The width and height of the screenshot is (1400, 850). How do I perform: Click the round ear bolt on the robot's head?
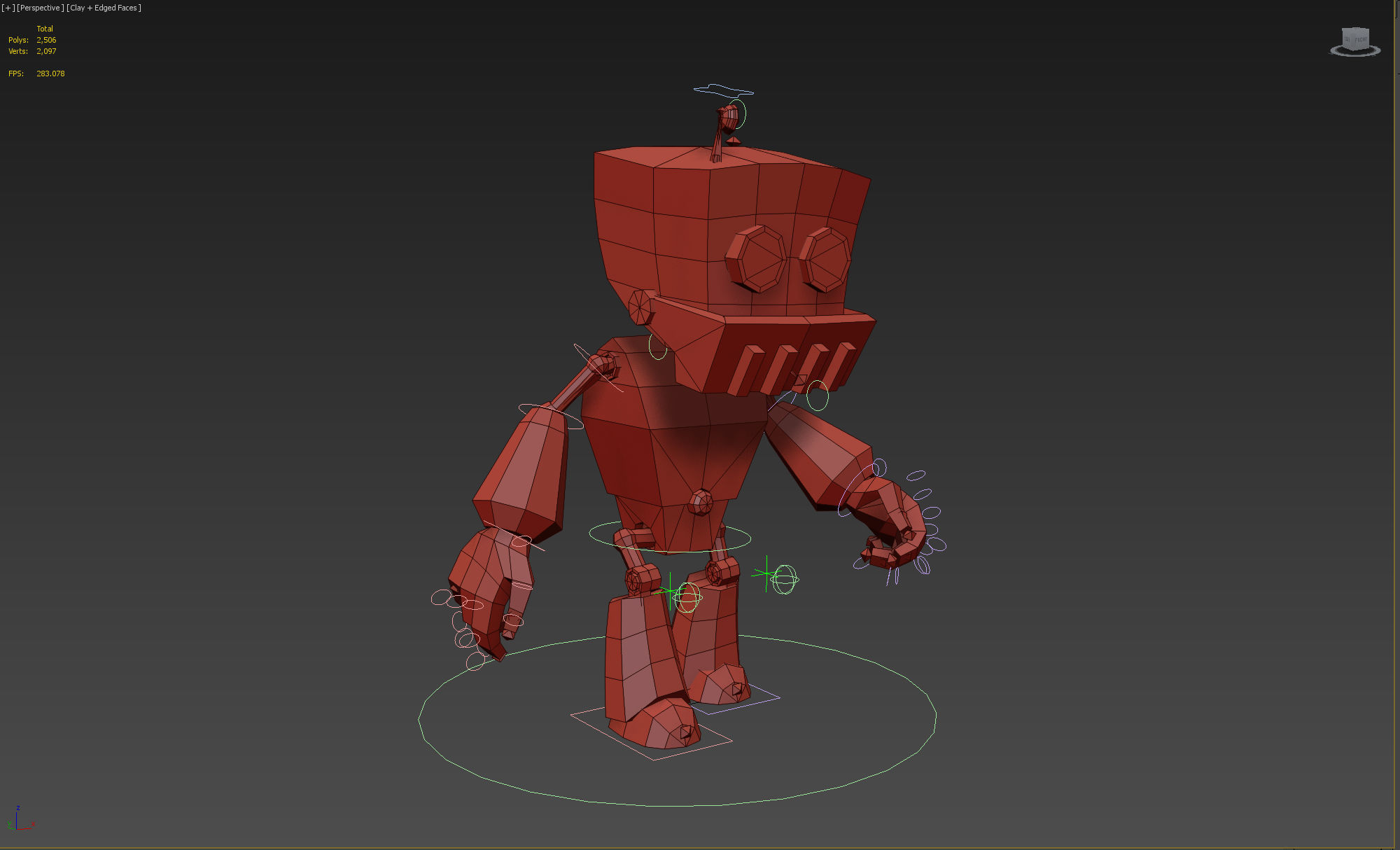pyautogui.click(x=640, y=307)
